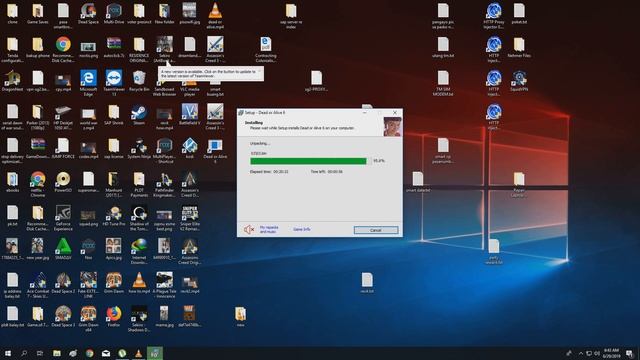Launch the PowerISO shortcut
640x360 pixels.
[63, 182]
